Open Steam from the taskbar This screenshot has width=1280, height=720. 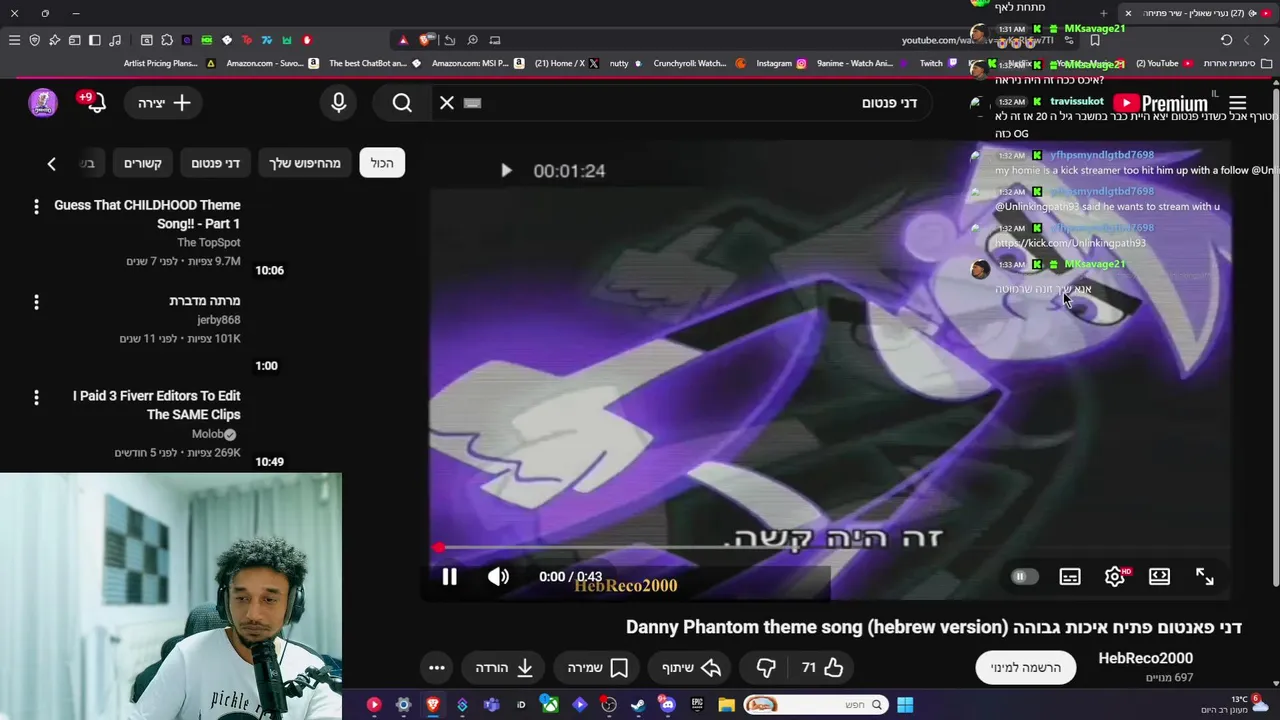tap(638, 704)
